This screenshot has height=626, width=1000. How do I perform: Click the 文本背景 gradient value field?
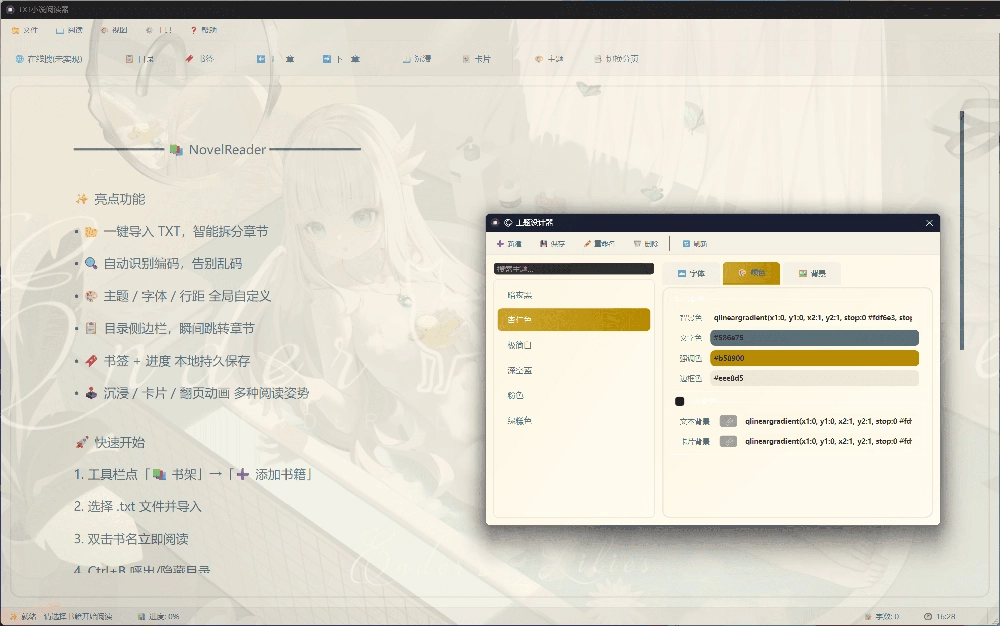830,421
